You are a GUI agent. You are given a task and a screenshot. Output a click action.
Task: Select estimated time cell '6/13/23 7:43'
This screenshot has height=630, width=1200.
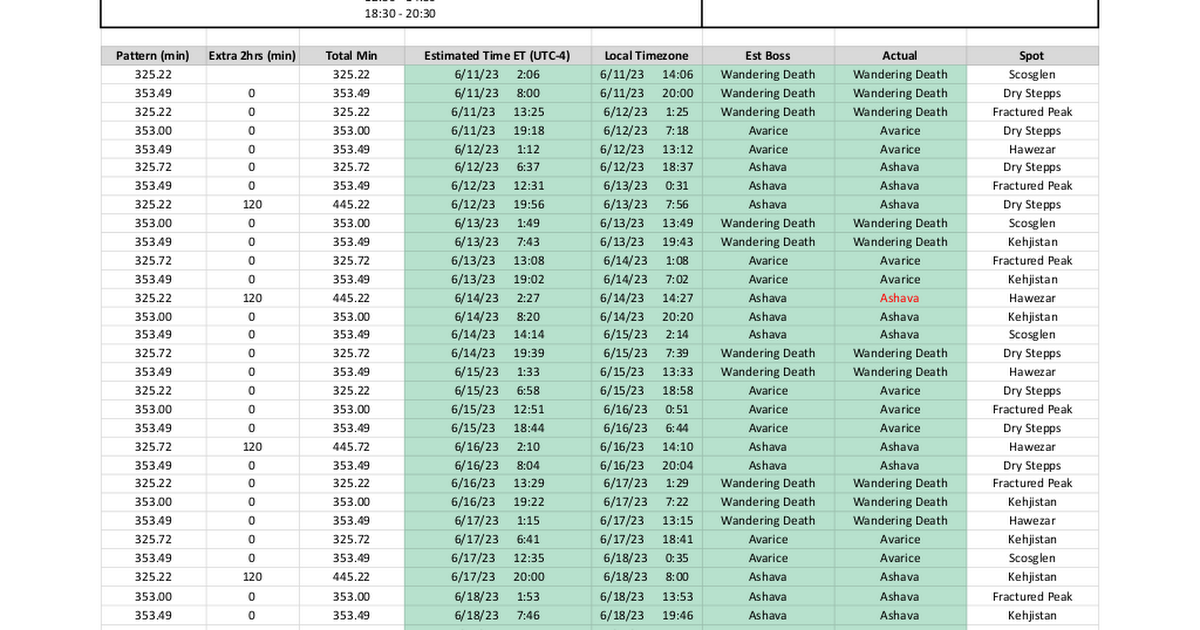(x=497, y=242)
